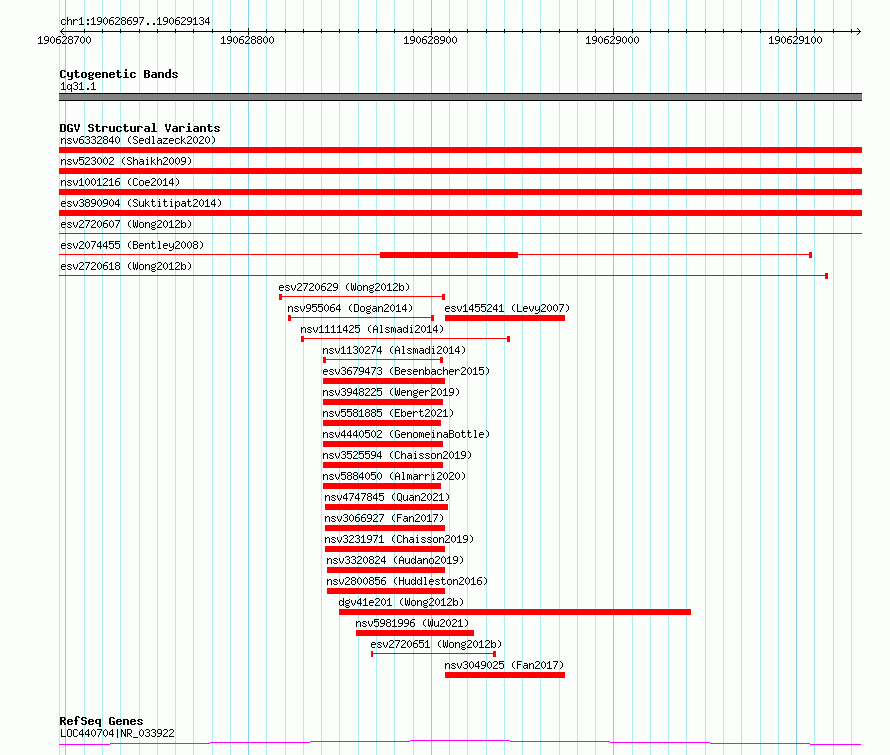Click dgv41e201 (Wong2012b) label
Image resolution: width=890 pixels, height=755 pixels.
pos(401,602)
